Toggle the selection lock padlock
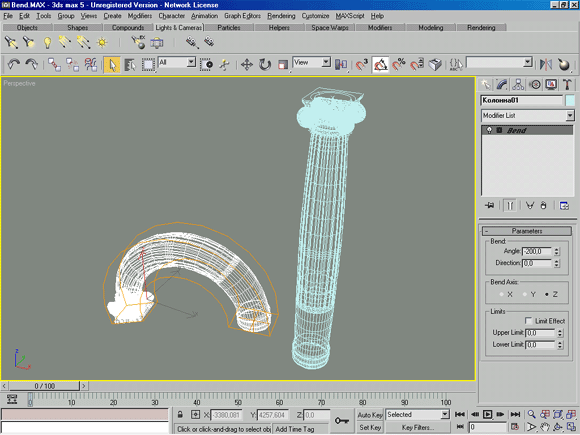This screenshot has height=435, width=580. [x=180, y=415]
